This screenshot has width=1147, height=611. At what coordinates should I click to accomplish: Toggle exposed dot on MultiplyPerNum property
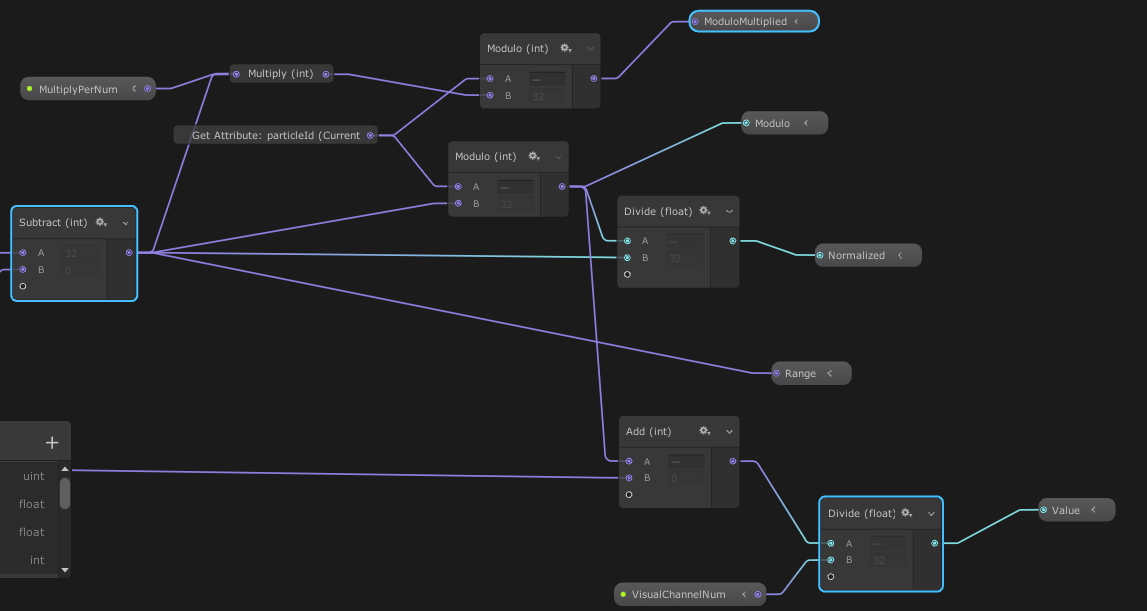click(27, 88)
